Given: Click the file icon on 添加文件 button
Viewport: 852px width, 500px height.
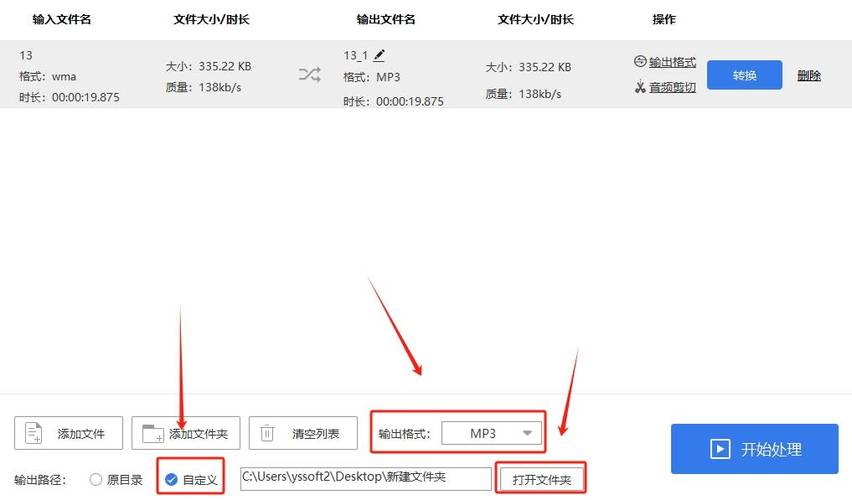Looking at the screenshot, I should tap(34, 433).
